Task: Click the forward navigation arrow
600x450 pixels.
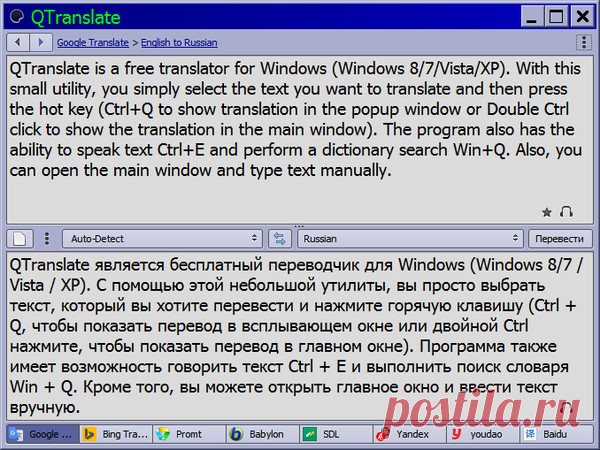Action: tap(41, 42)
